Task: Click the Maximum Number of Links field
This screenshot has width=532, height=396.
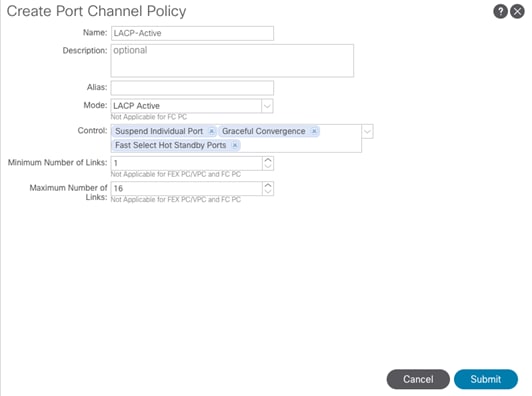Action: [186, 188]
